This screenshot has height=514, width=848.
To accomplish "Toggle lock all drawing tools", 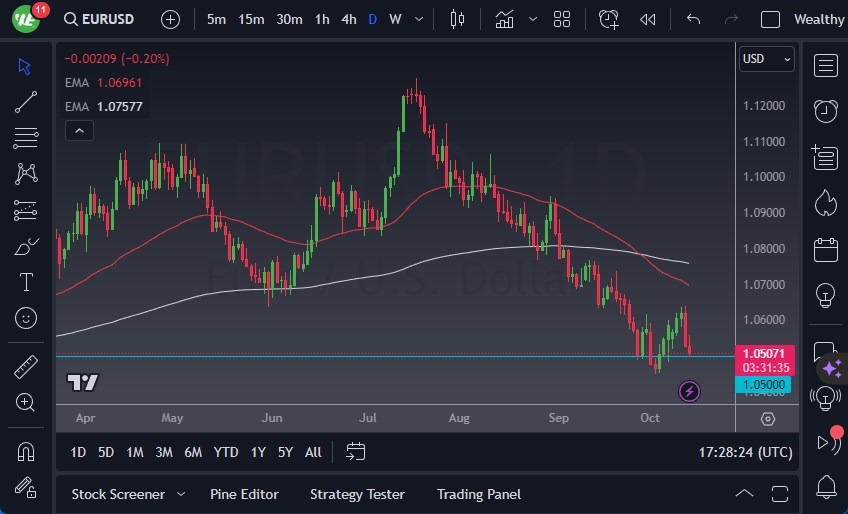I will coord(26,487).
